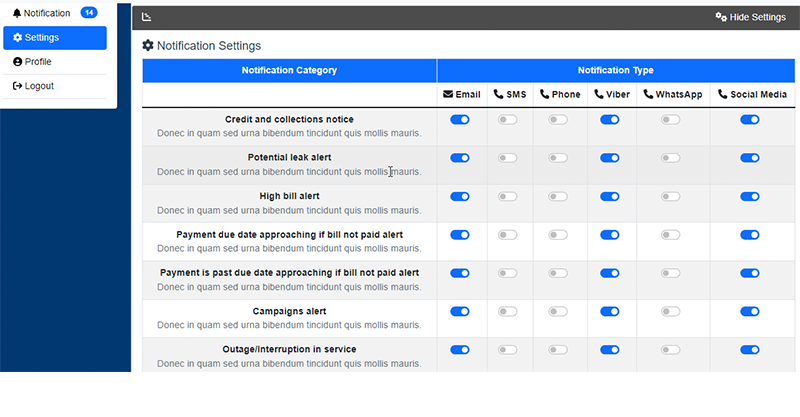Click the phone icon in the WhatsApp column header
The height and width of the screenshot is (417, 800).
[x=648, y=94]
